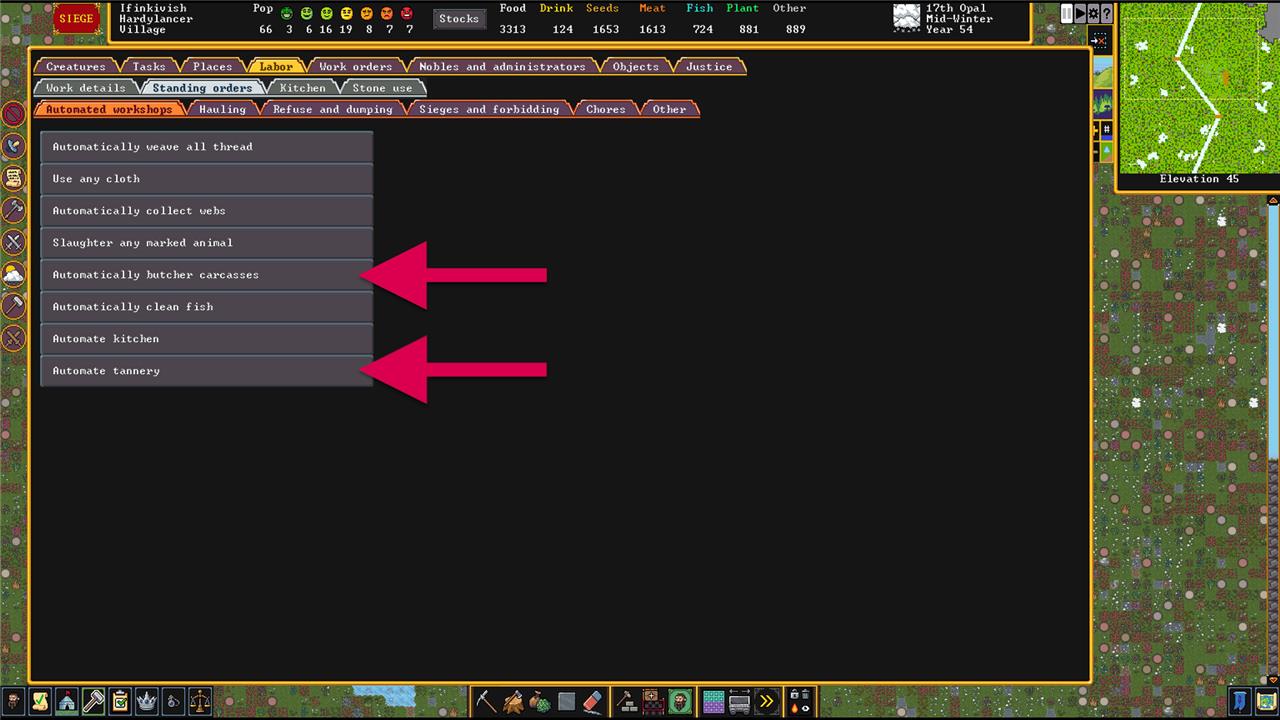Click the crossed swords alert icon
The height and width of the screenshot is (720, 1280).
pyautogui.click(x=13, y=242)
